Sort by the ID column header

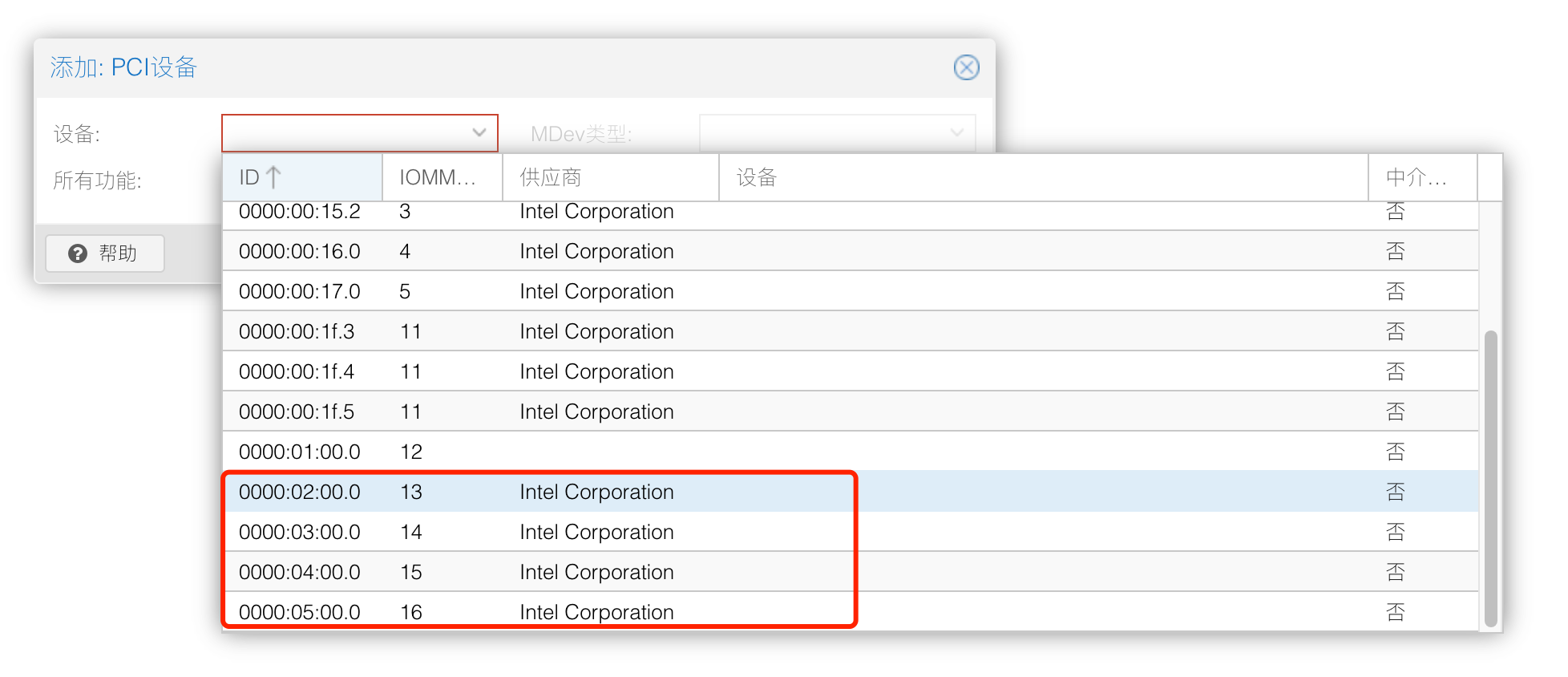click(x=301, y=177)
